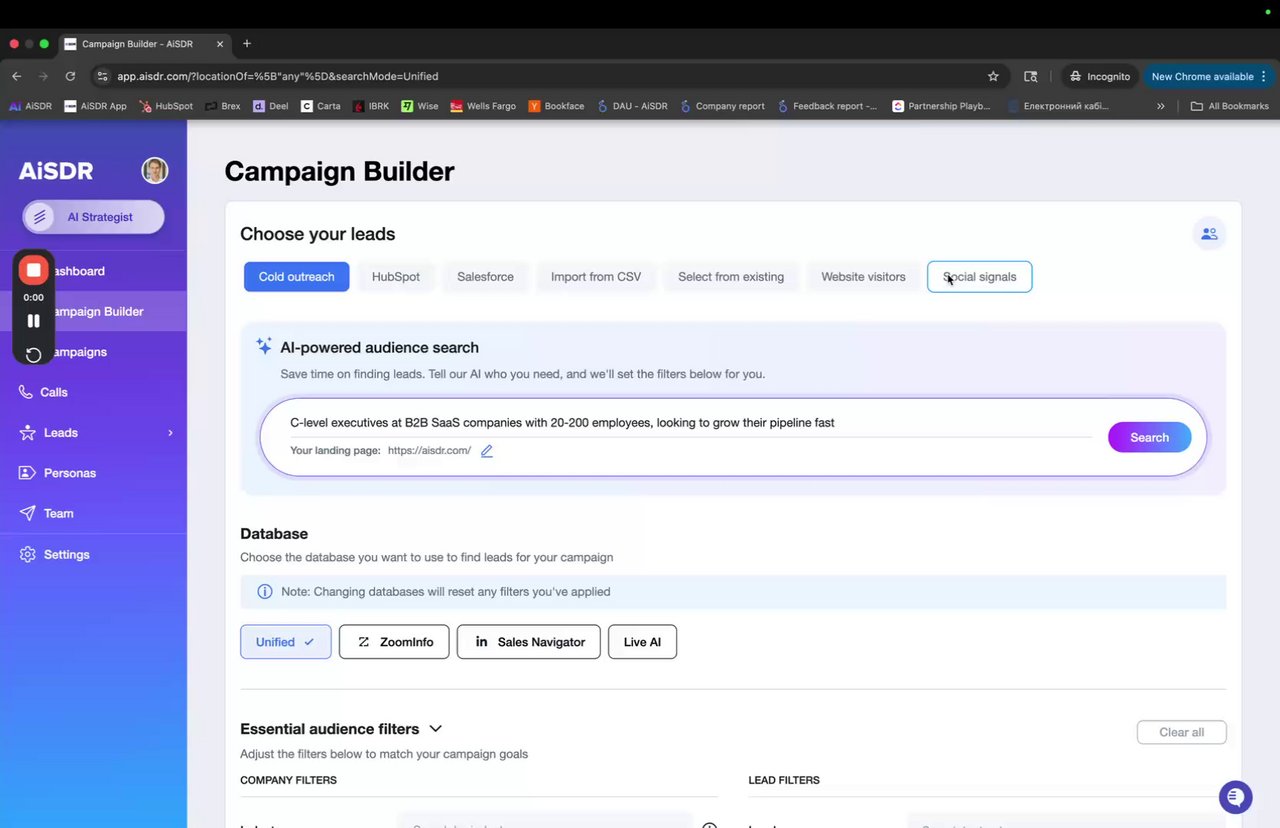
Task: Open the chat support bubble
Action: pos(1236,797)
